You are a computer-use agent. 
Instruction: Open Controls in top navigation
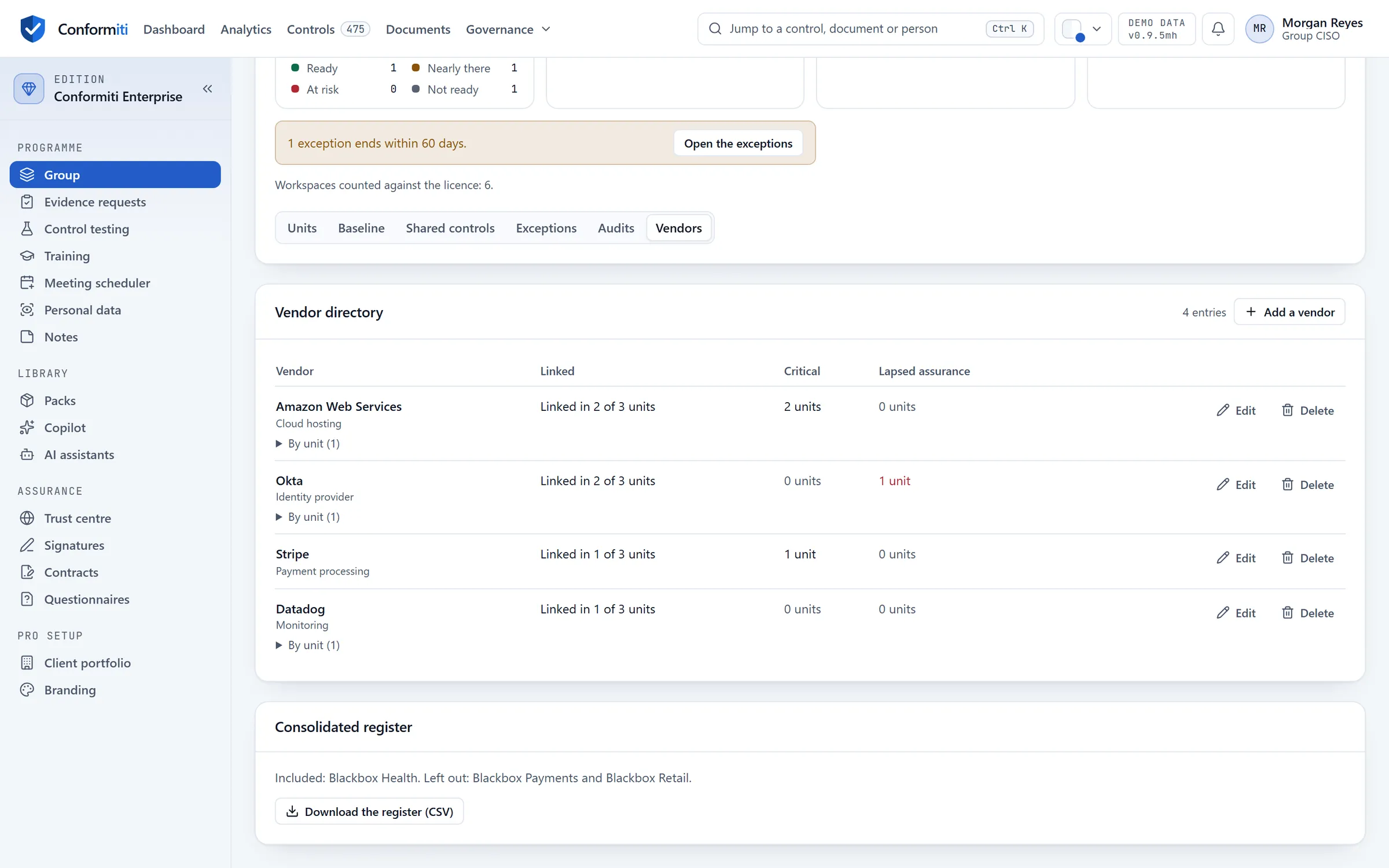pyautogui.click(x=328, y=29)
